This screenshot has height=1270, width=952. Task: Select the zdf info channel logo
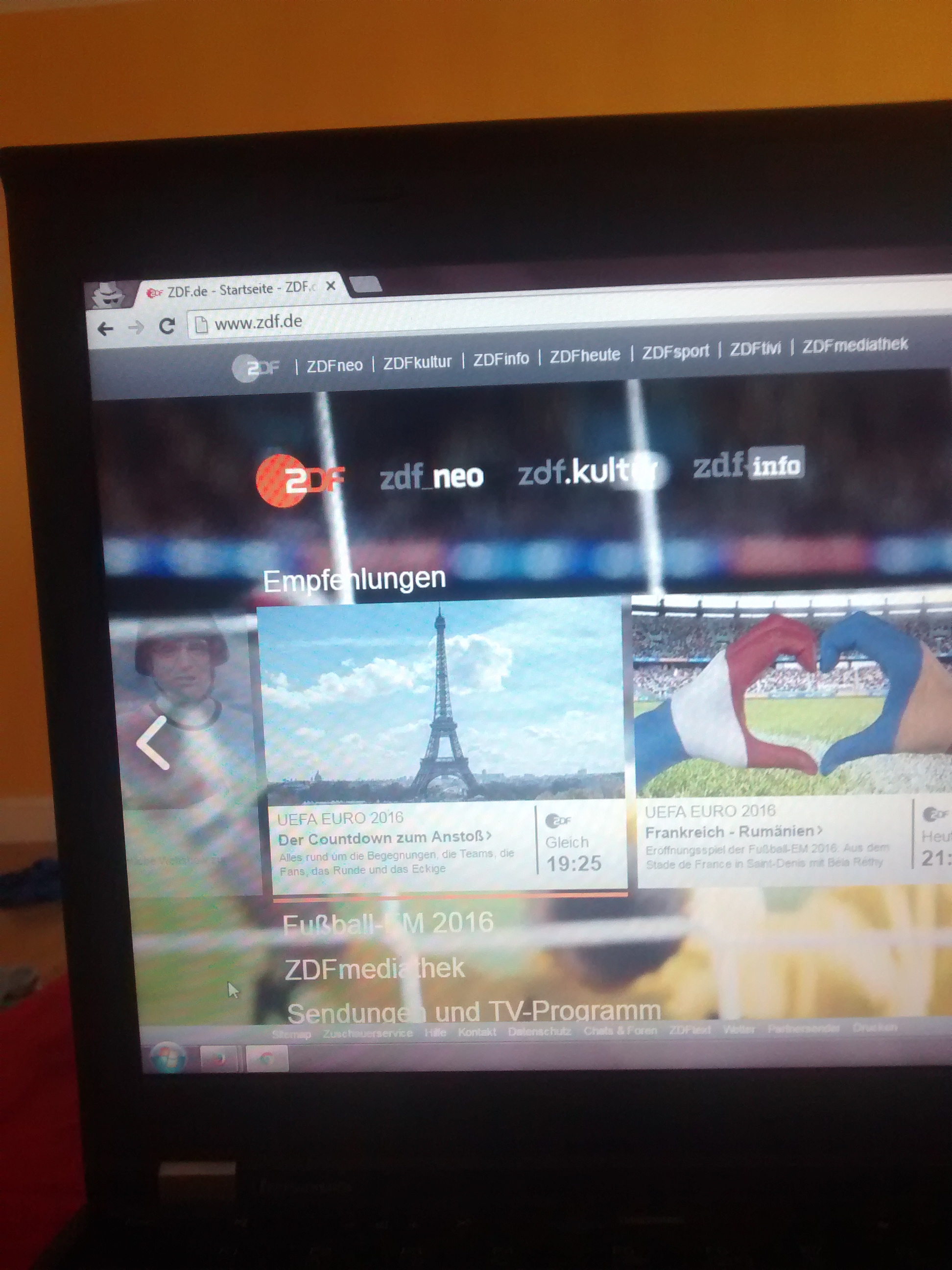pyautogui.click(x=748, y=464)
